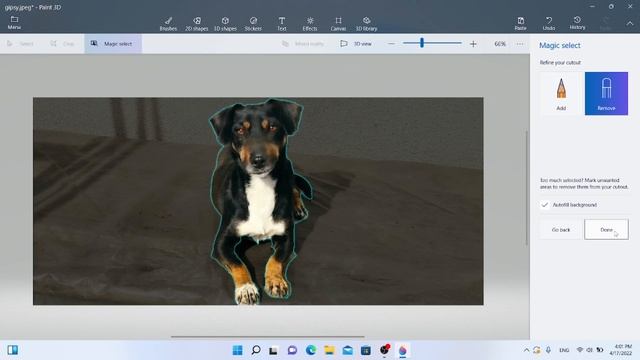The height and width of the screenshot is (360, 640).
Task: Open the Effects panel
Action: pyautogui.click(x=310, y=24)
